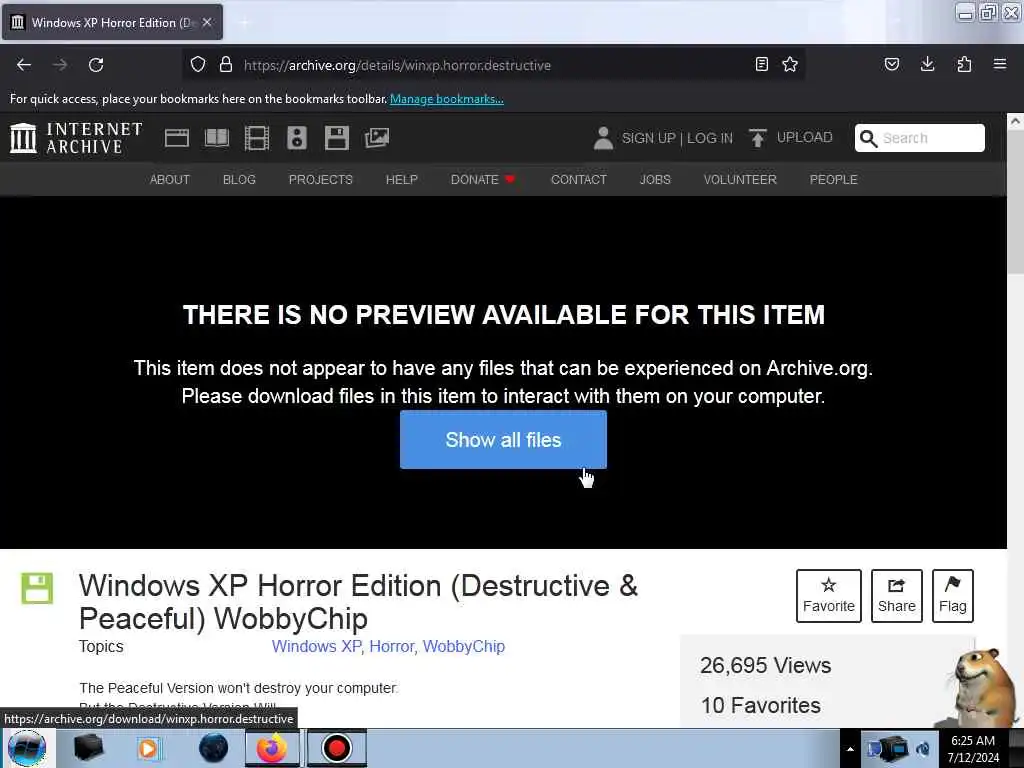Click the 26,695 Views text
Image resolution: width=1024 pixels, height=768 pixels.
(765, 665)
